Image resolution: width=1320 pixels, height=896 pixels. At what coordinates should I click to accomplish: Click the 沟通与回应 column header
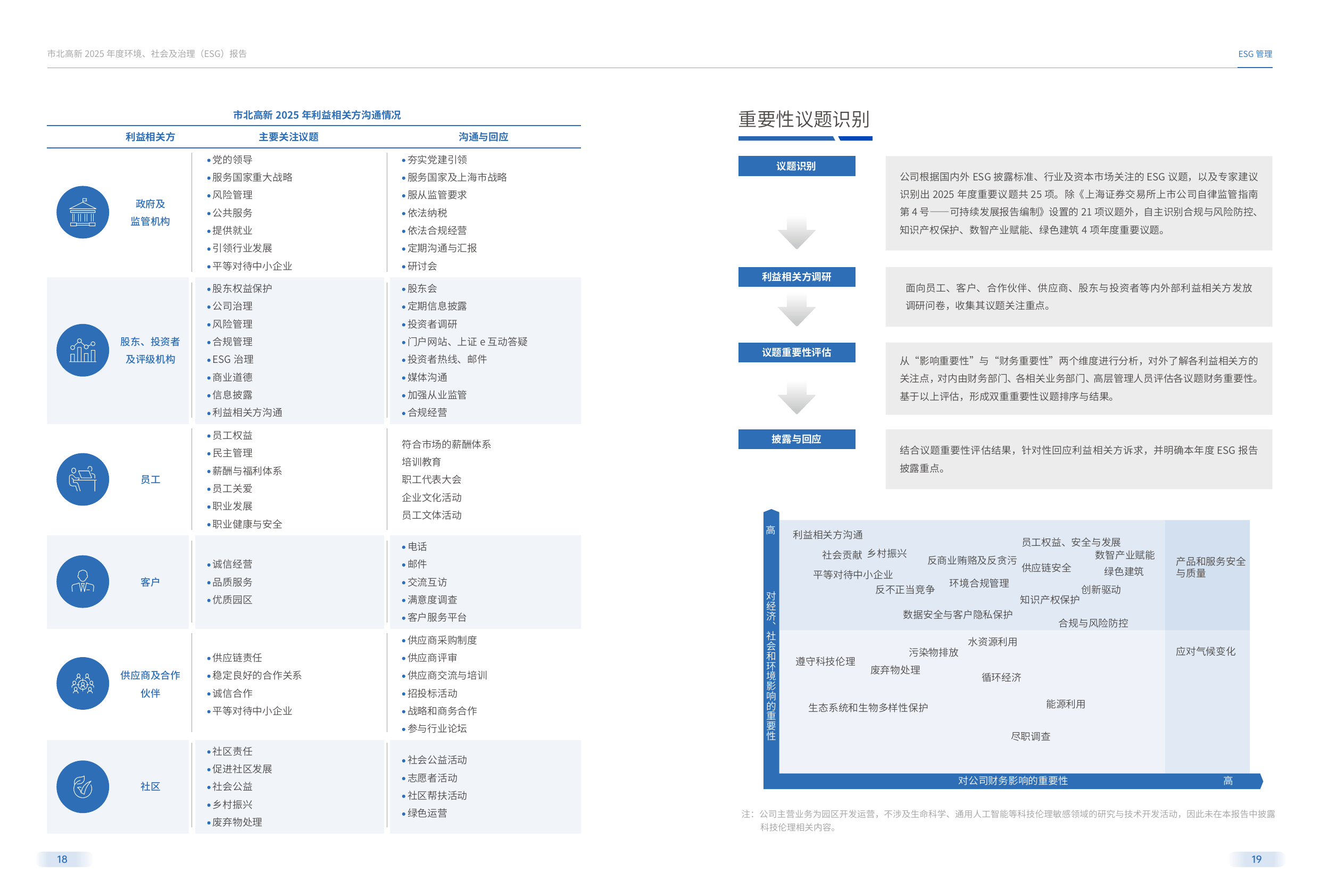(x=483, y=137)
